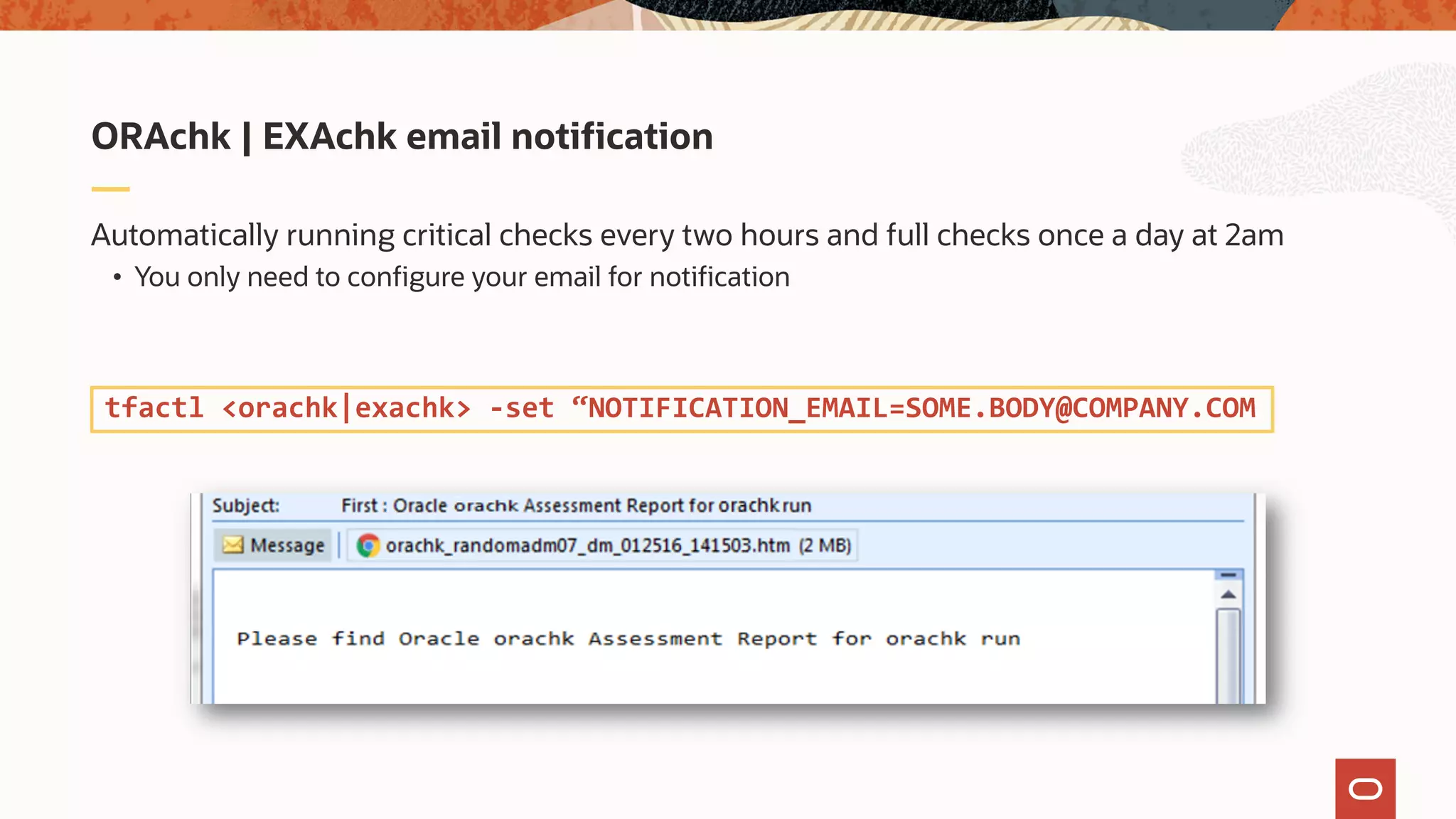This screenshot has height=819, width=1456.
Task: Click the '(2 MB)' attachment size text
Action: coord(825,545)
